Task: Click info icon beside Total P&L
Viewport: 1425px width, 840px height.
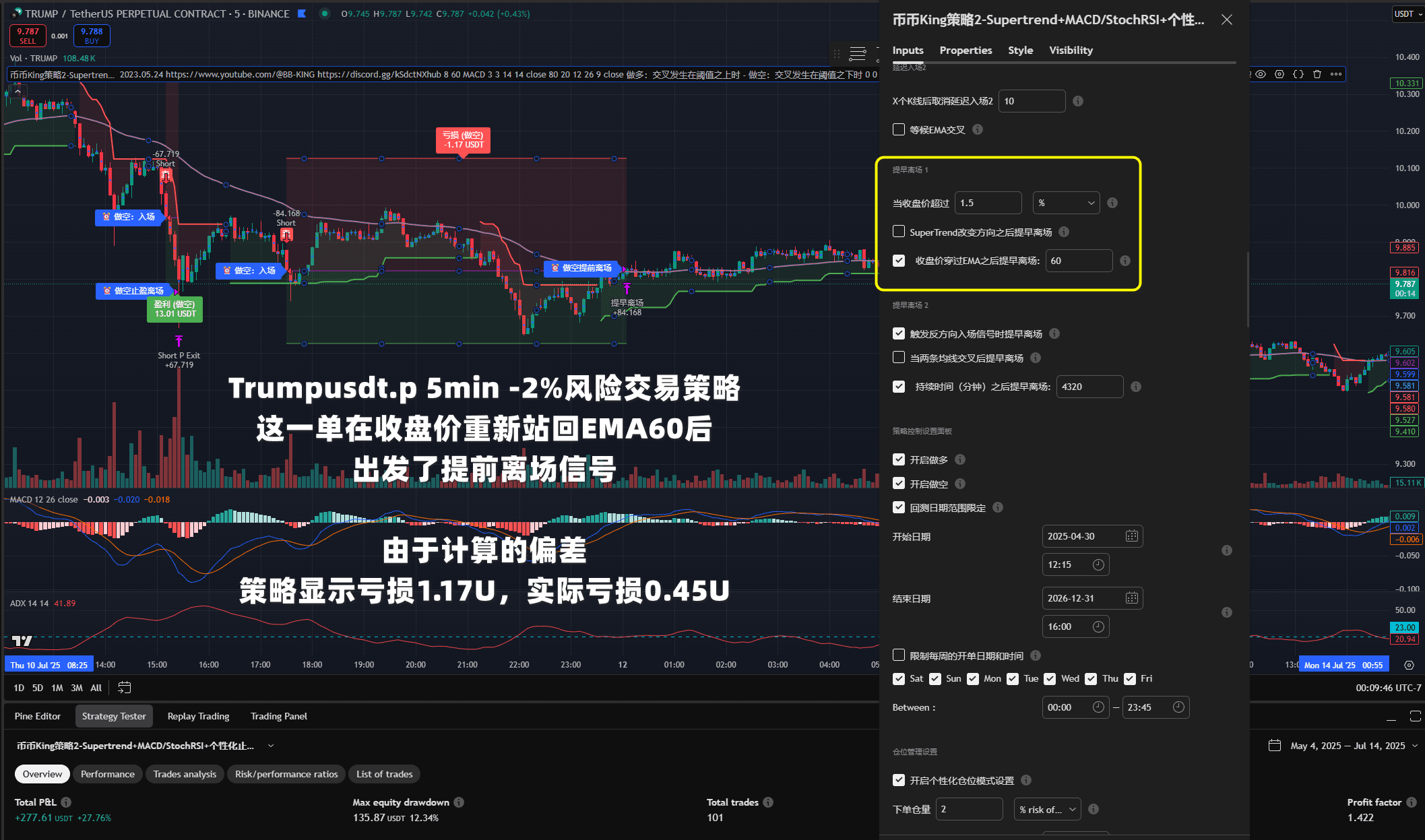Action: click(x=66, y=802)
